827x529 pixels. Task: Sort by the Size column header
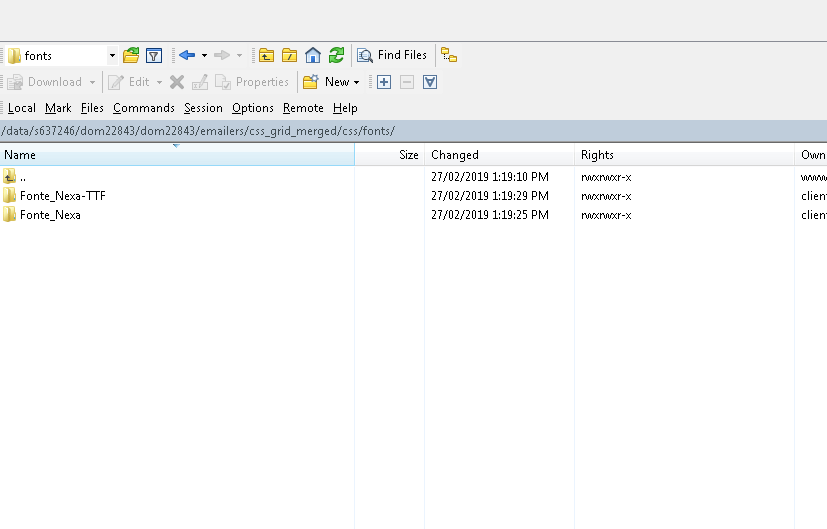pos(390,155)
